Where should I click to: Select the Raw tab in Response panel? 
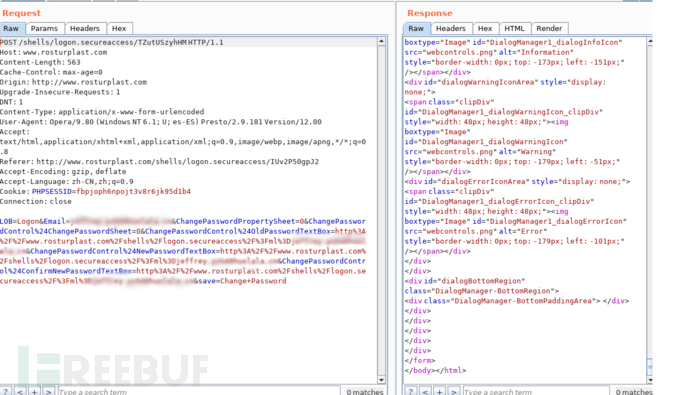coord(416,28)
